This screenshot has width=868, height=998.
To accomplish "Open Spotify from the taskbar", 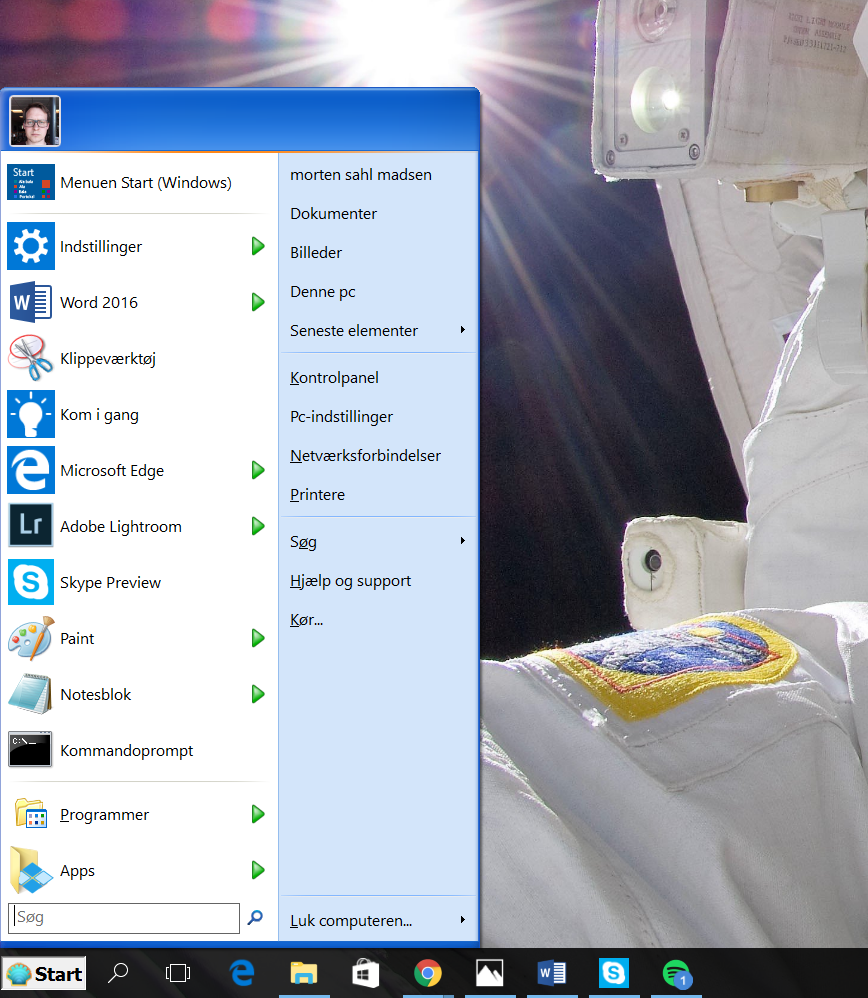I will click(x=677, y=973).
